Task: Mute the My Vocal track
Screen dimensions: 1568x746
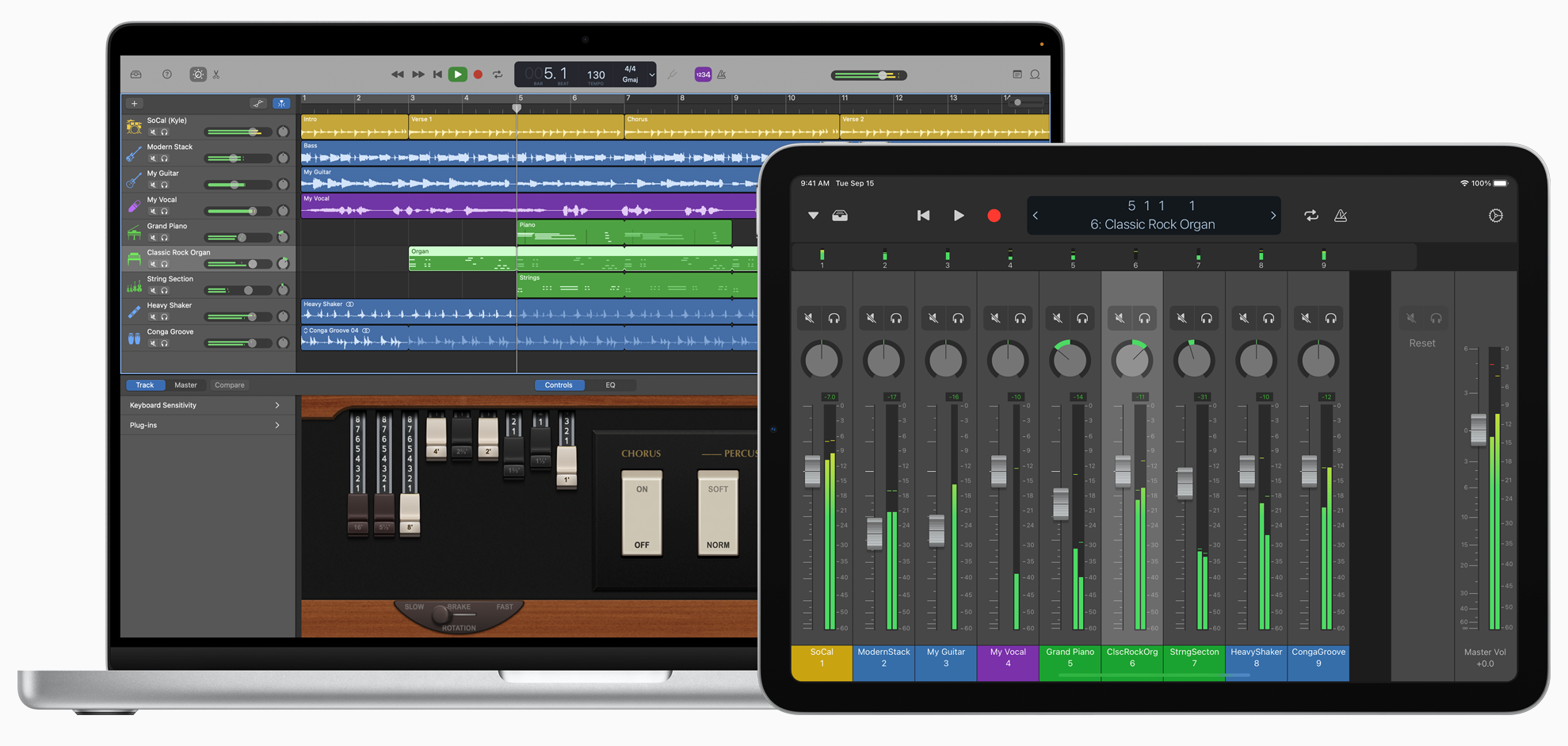Action: [x=153, y=211]
